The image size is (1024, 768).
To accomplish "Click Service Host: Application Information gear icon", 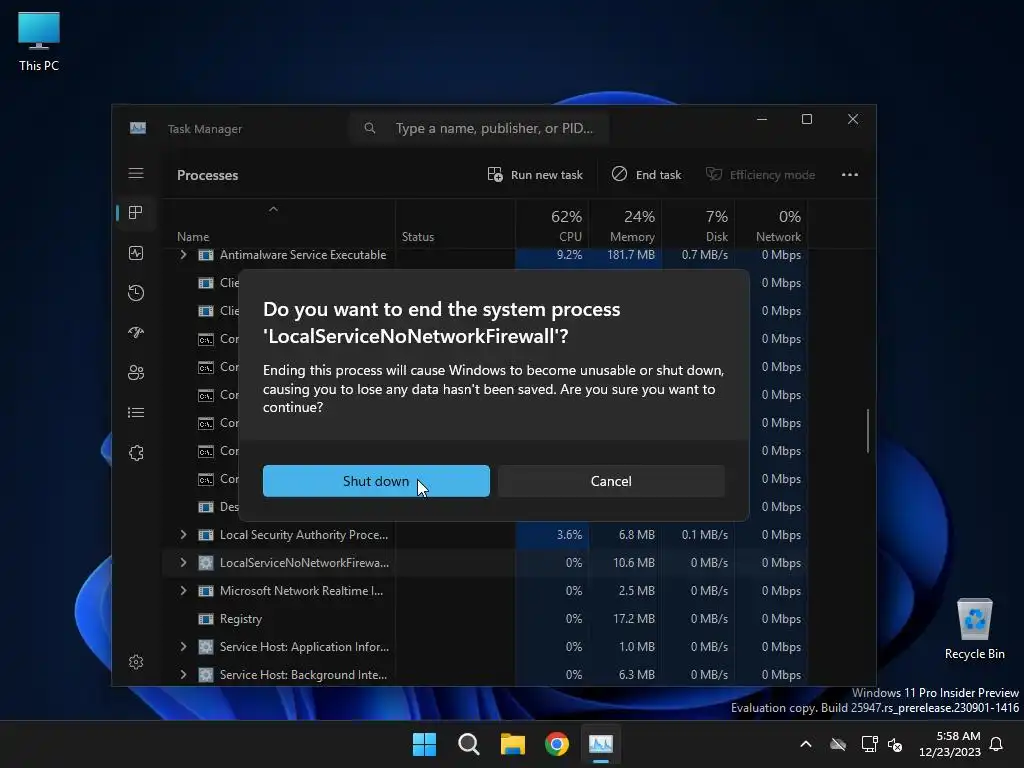I will 206,647.
